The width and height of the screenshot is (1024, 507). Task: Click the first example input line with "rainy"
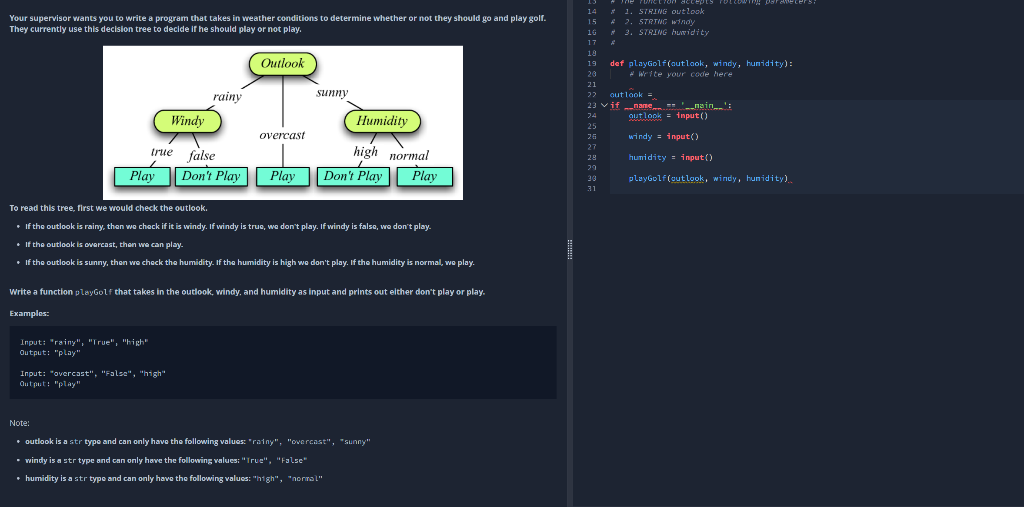84,342
